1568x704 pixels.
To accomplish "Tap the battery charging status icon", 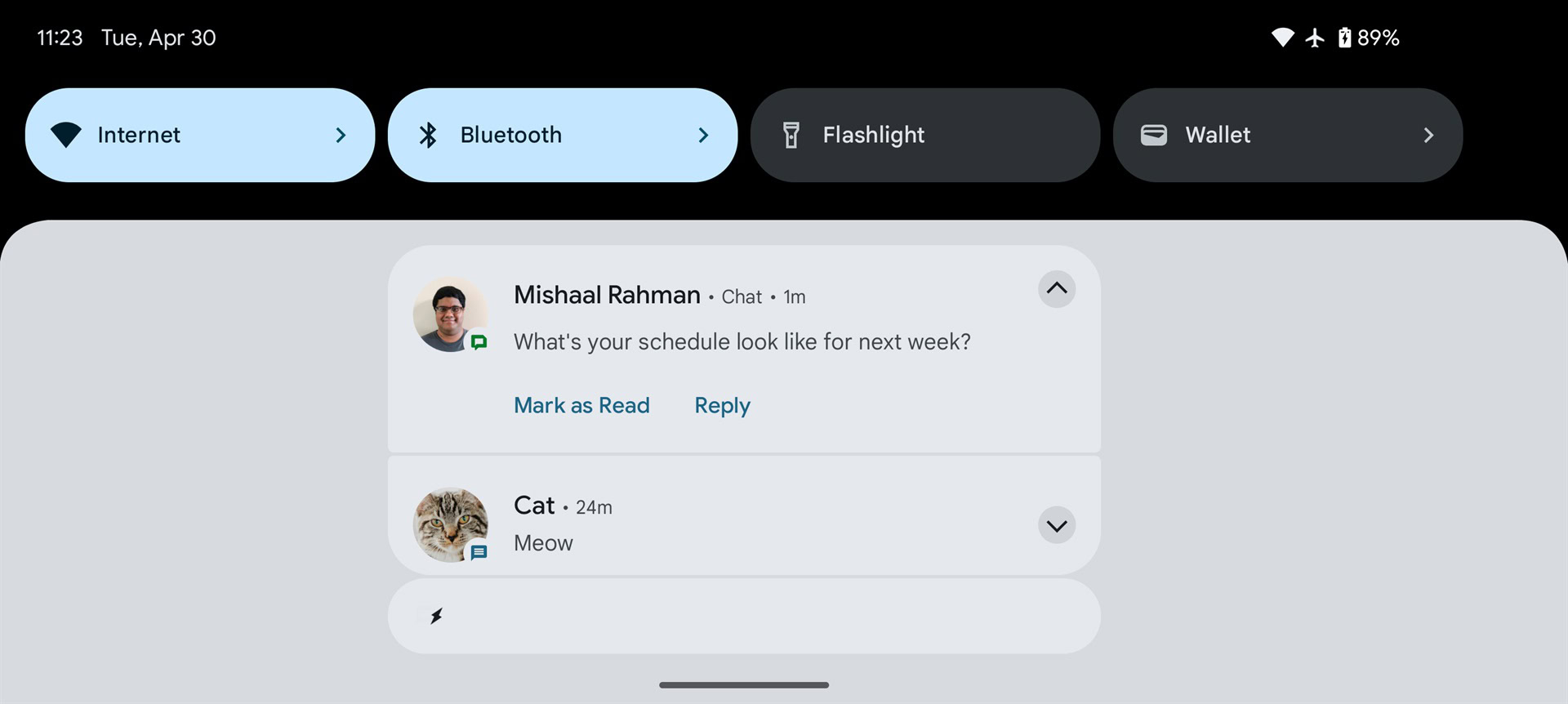I will pos(1344,38).
